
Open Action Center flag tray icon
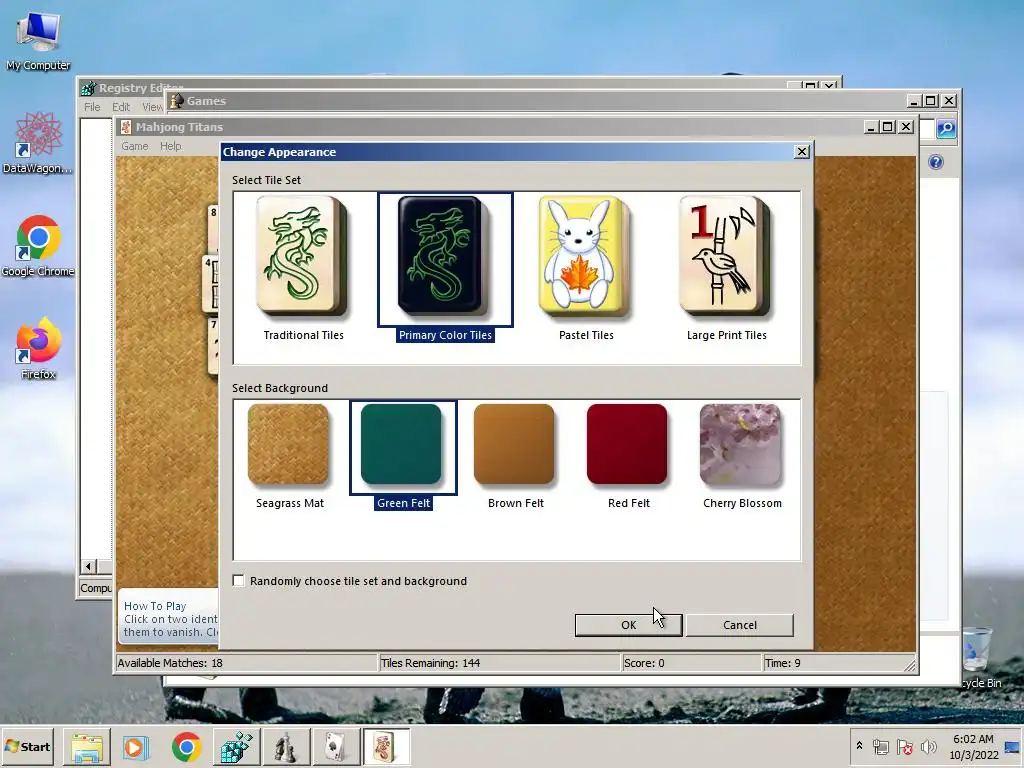[905, 746]
